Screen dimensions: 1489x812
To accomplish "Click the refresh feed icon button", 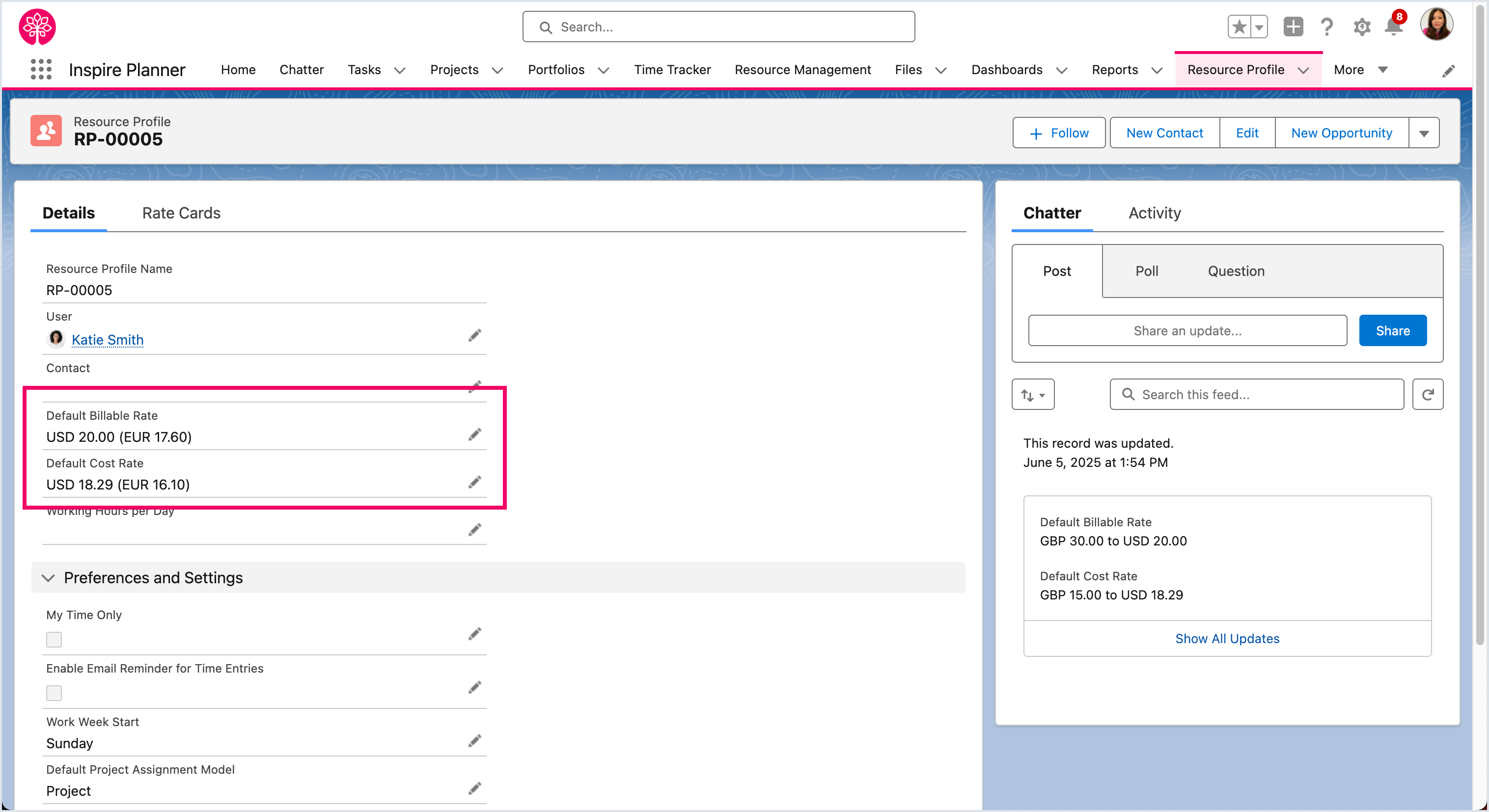I will coord(1428,394).
